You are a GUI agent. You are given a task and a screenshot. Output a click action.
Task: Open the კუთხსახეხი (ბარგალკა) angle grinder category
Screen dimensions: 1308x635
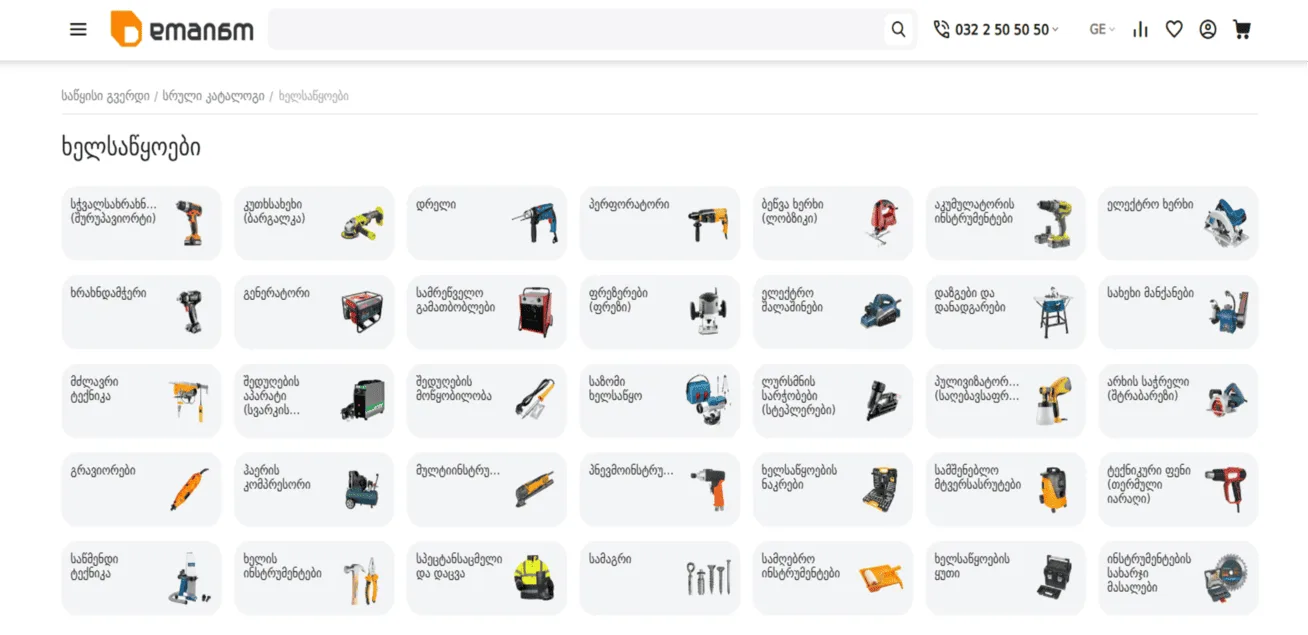point(314,223)
